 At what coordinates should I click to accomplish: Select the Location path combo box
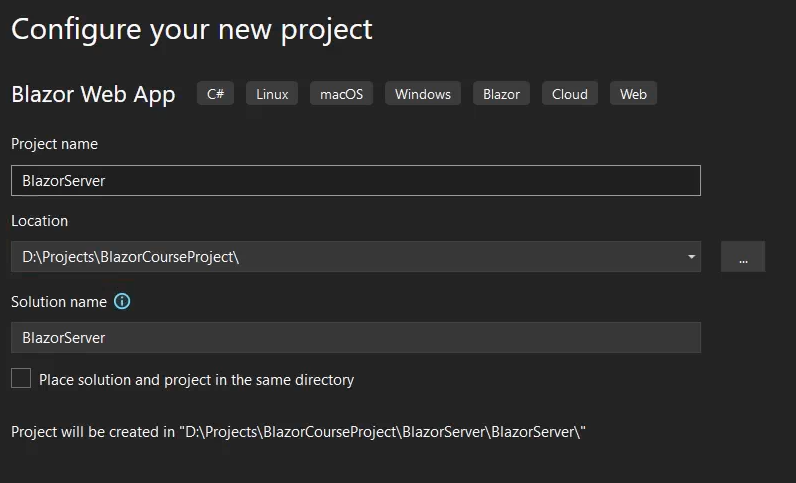(356, 256)
